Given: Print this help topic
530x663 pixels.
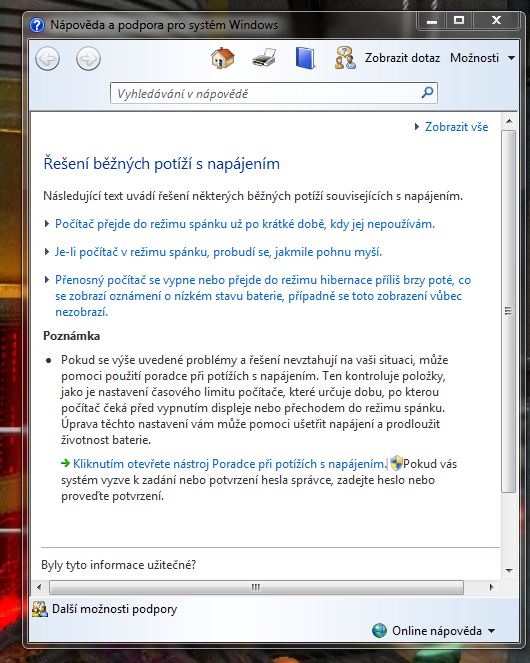Looking at the screenshot, I should [264, 58].
